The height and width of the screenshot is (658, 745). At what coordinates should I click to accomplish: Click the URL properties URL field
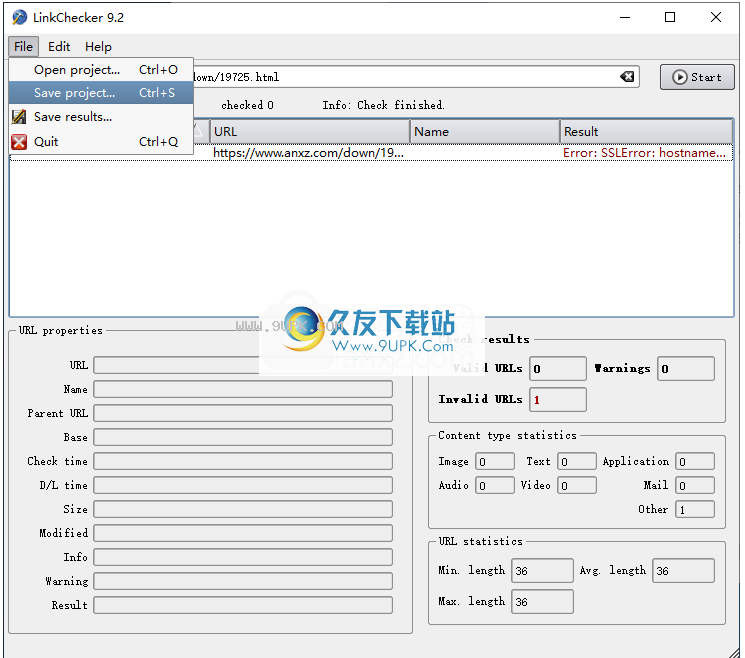(243, 365)
